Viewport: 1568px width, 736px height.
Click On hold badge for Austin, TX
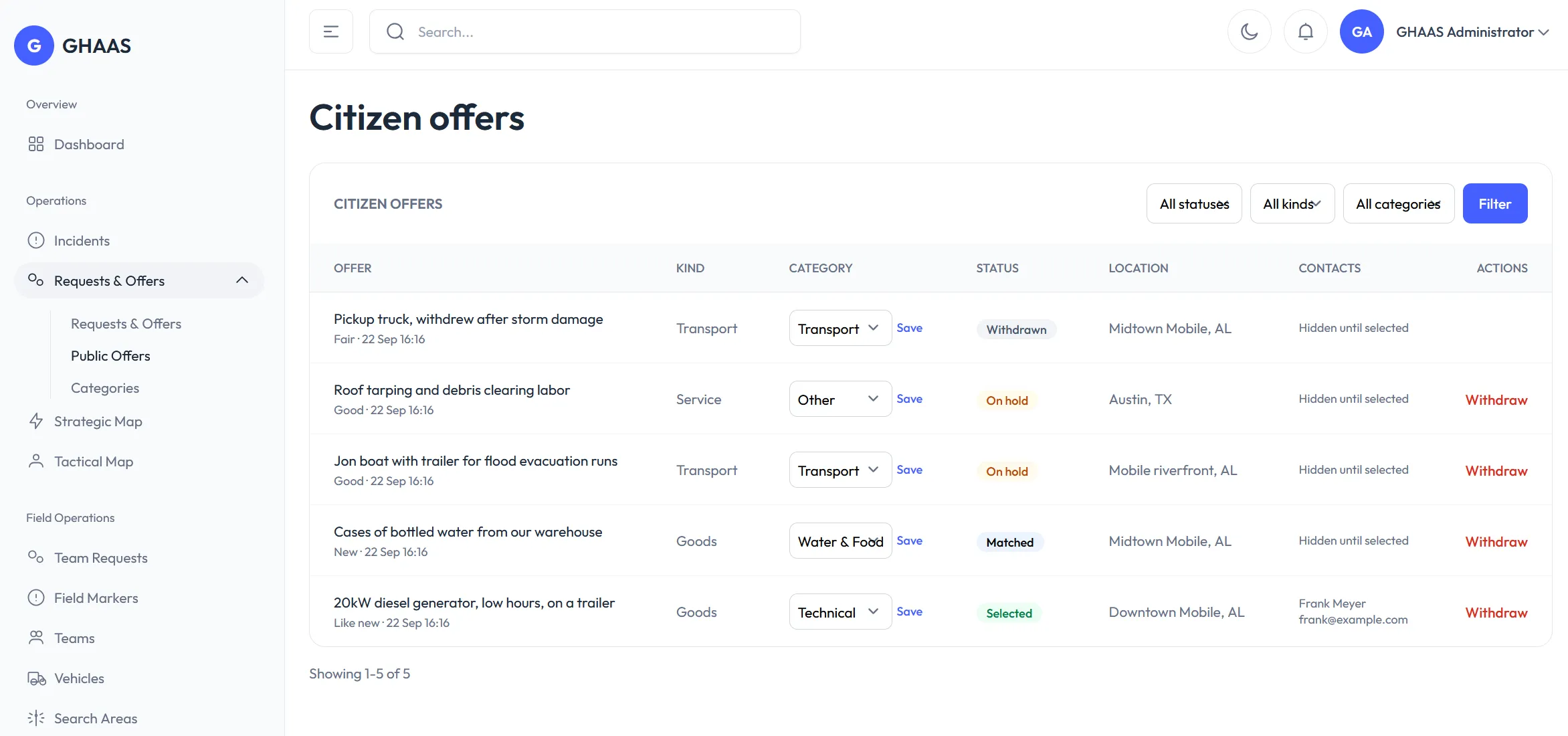click(x=1007, y=400)
